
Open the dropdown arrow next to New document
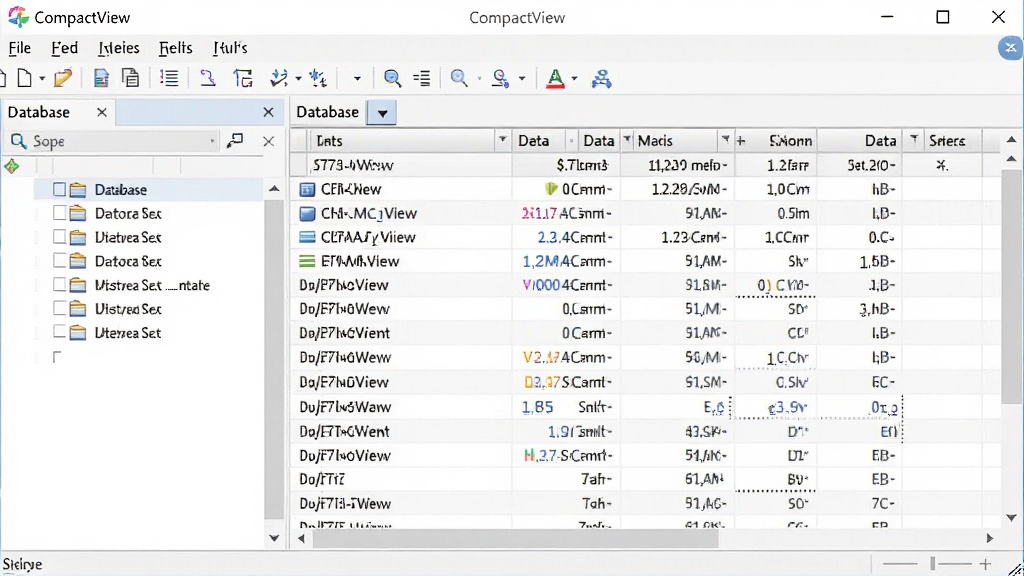click(42, 79)
